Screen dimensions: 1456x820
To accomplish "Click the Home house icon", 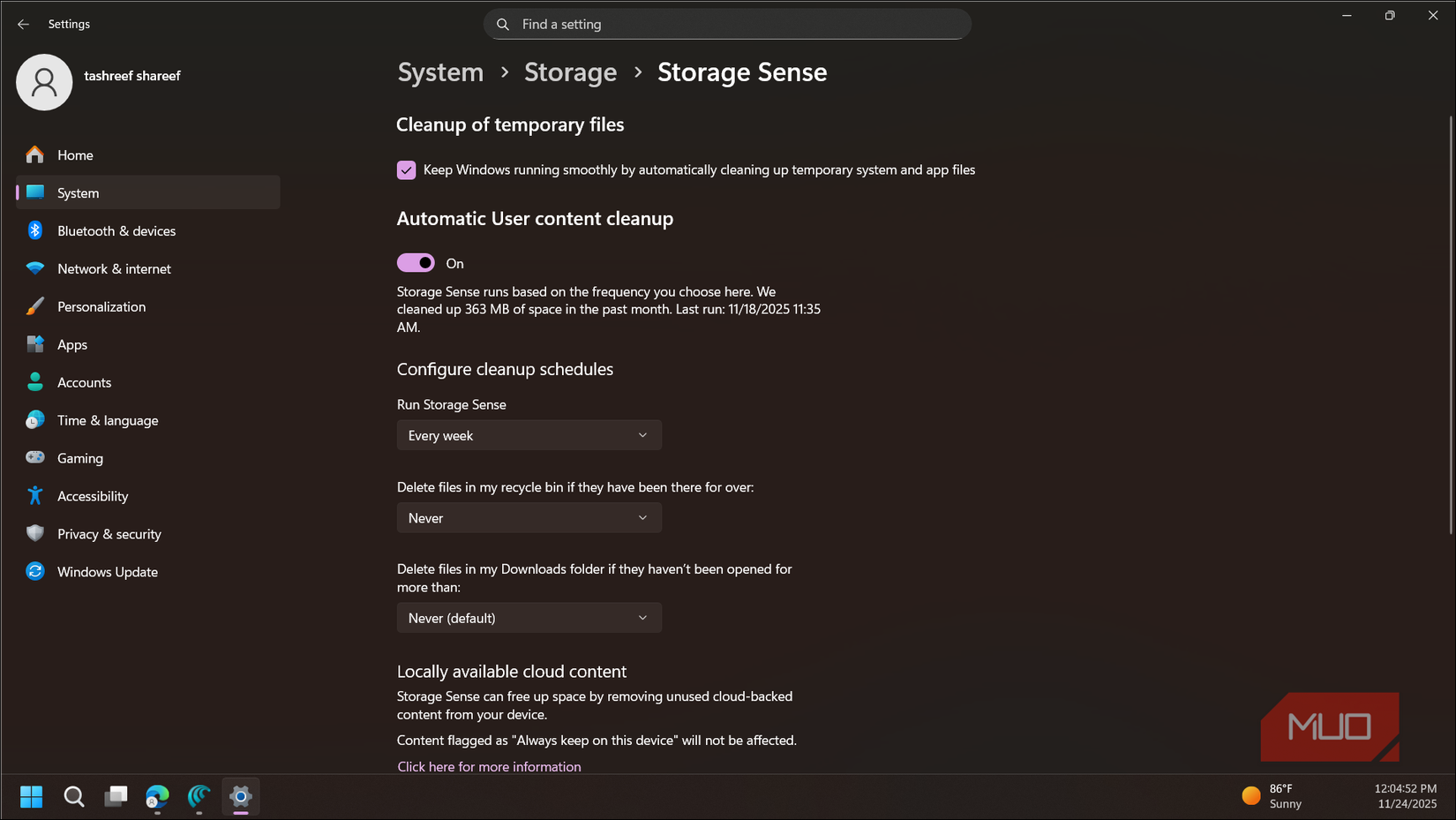I will (34, 154).
